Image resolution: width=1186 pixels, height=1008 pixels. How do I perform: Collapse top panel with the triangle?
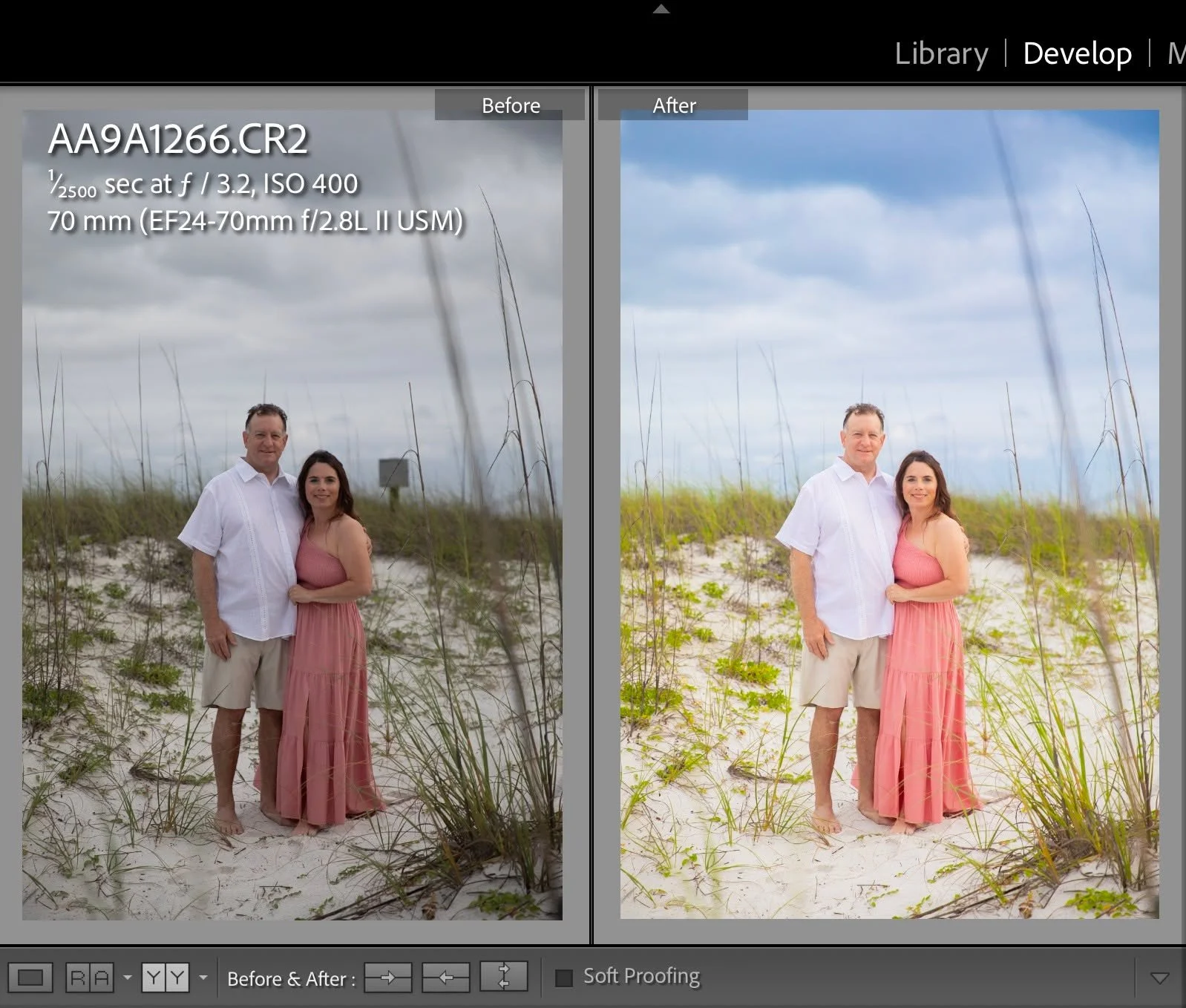click(x=661, y=9)
